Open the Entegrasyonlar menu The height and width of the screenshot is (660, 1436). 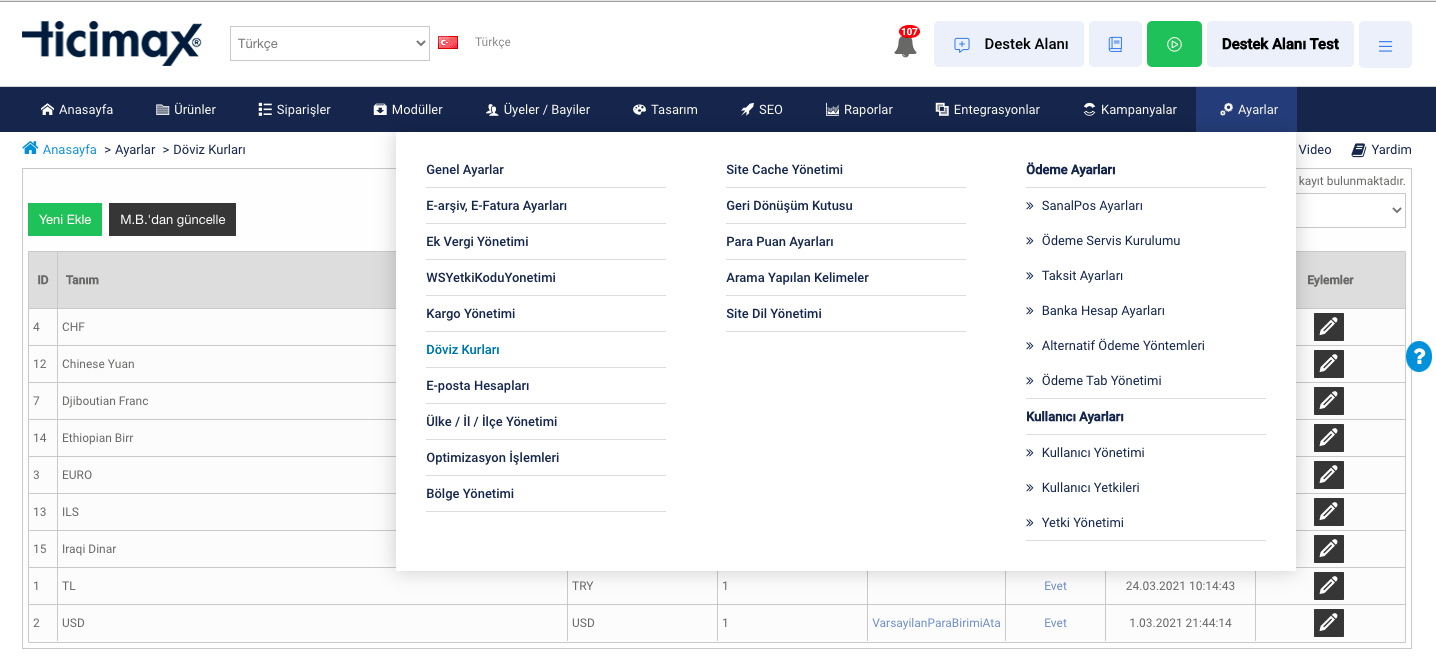pyautogui.click(x=988, y=110)
